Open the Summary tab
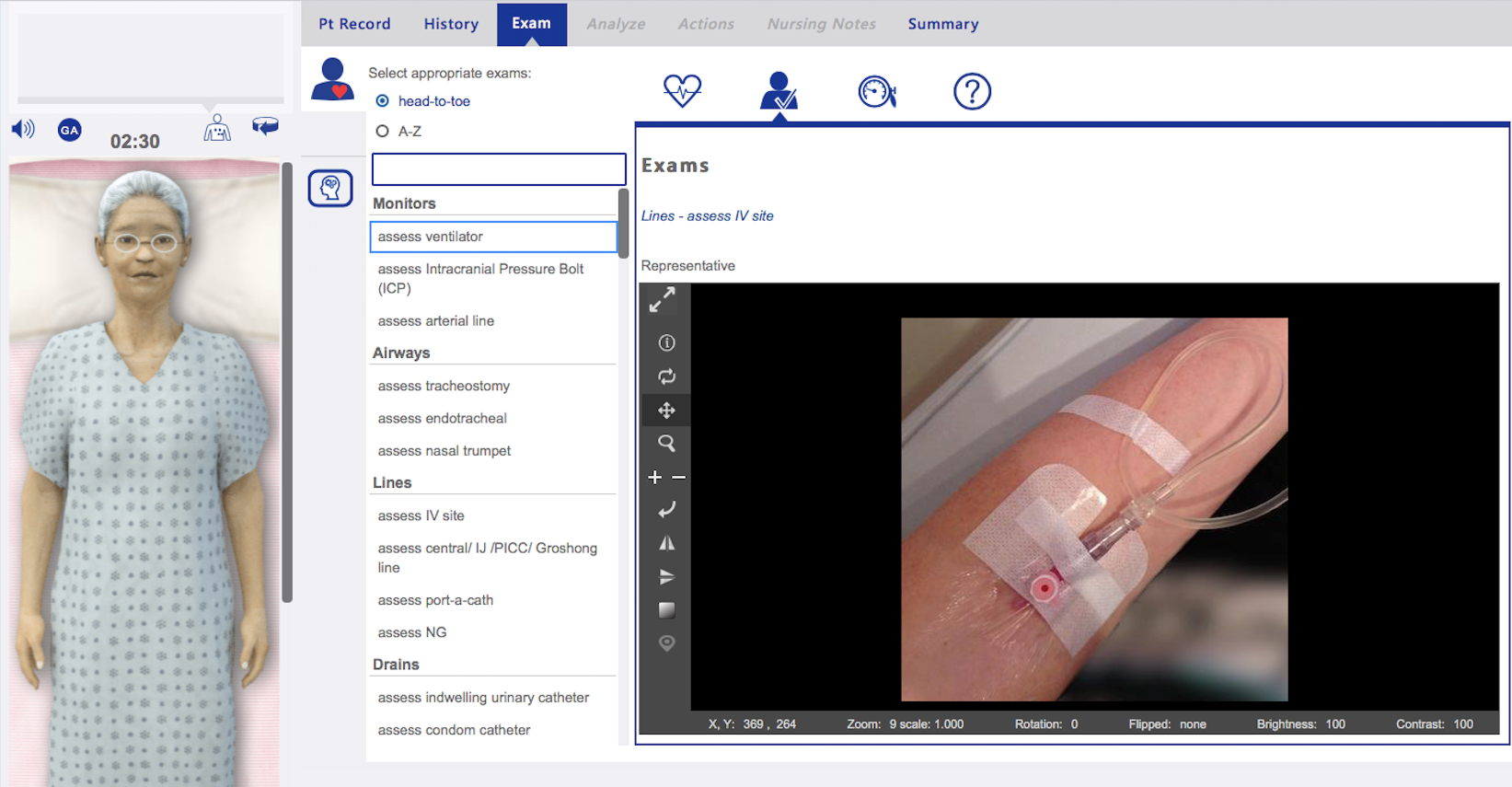 pyautogui.click(x=942, y=24)
